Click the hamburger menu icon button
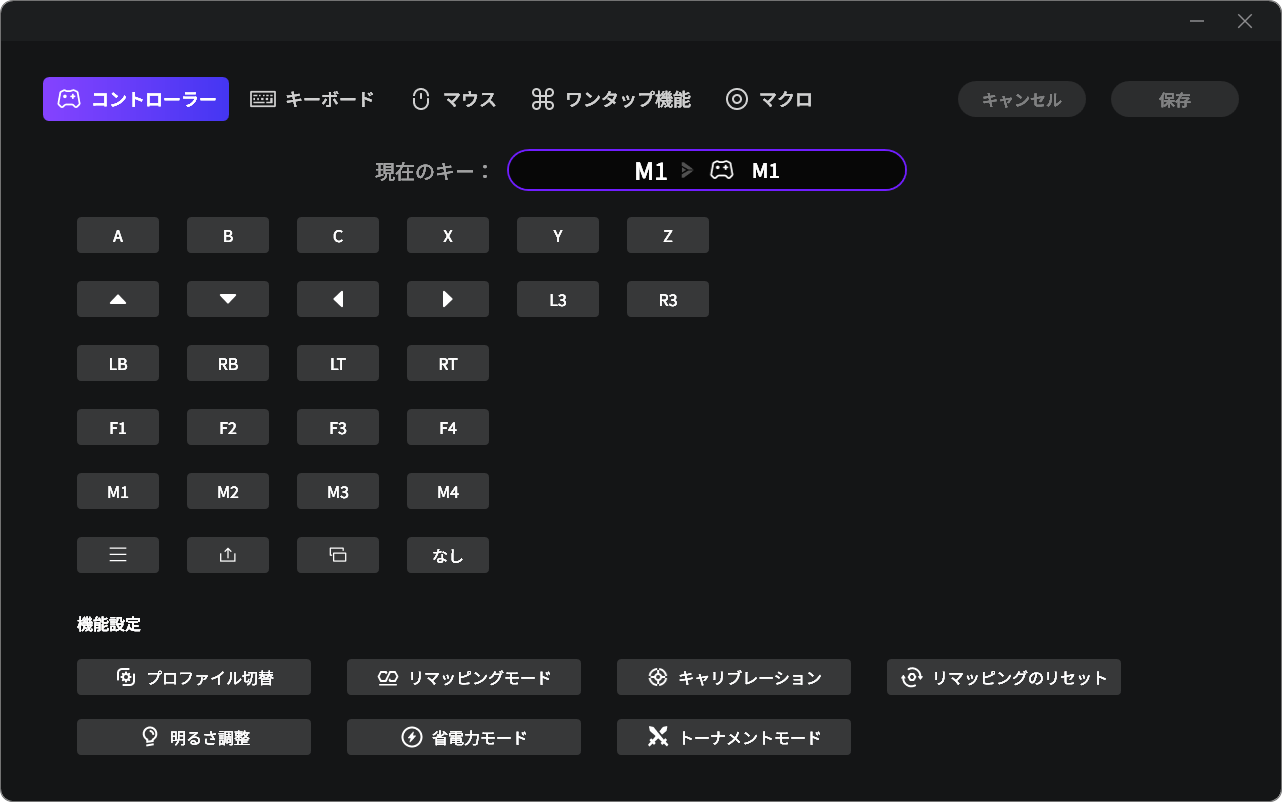The image size is (1282, 802). pos(118,555)
